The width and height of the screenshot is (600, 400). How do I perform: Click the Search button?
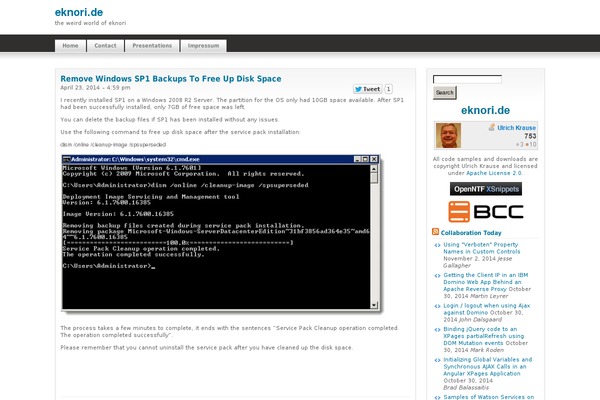[445, 93]
